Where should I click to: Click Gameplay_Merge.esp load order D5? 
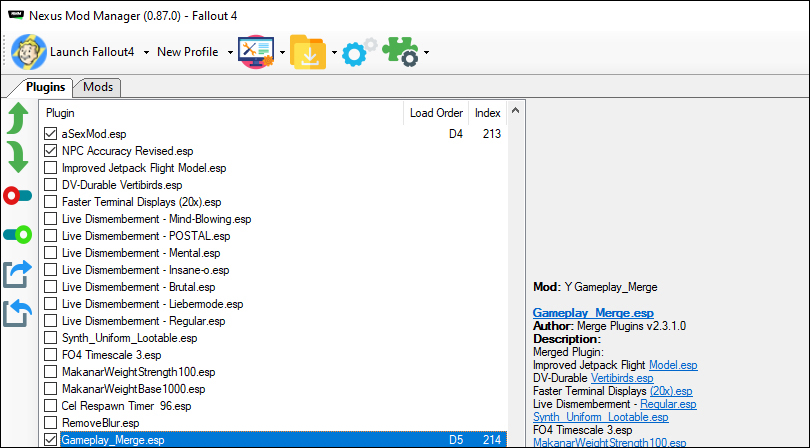456,440
